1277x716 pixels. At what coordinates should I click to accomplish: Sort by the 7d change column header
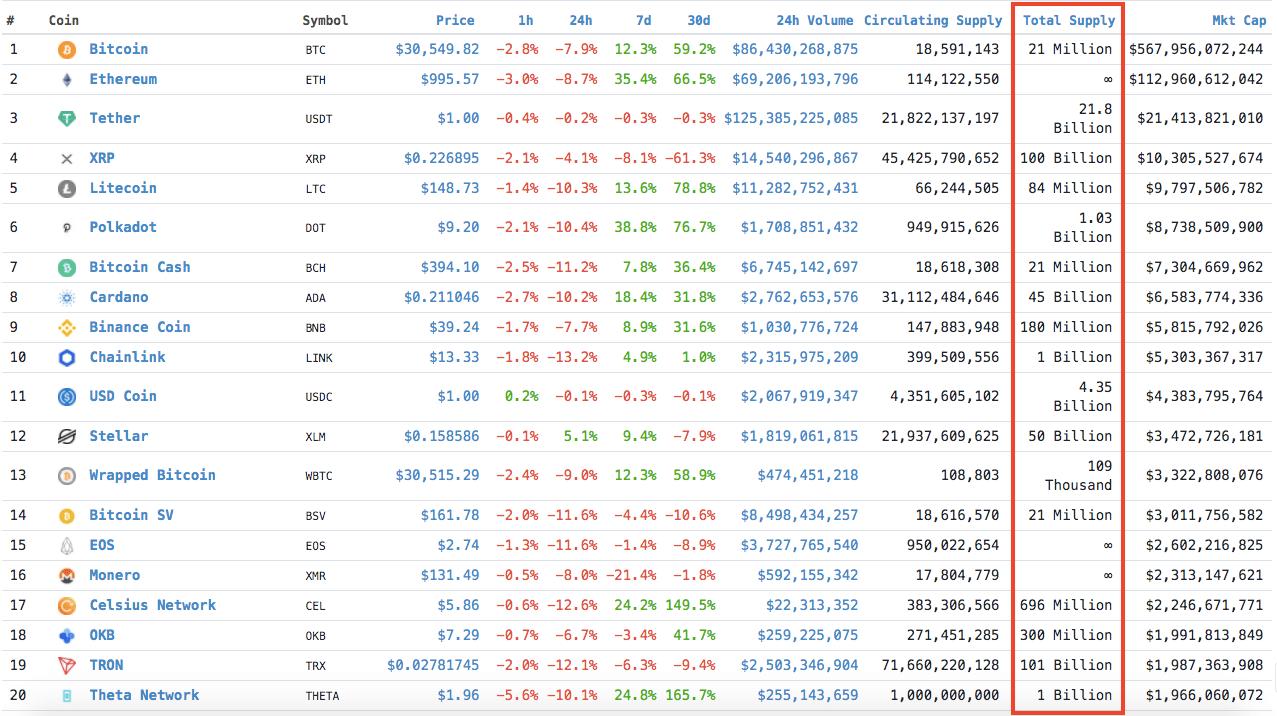pyautogui.click(x=644, y=20)
